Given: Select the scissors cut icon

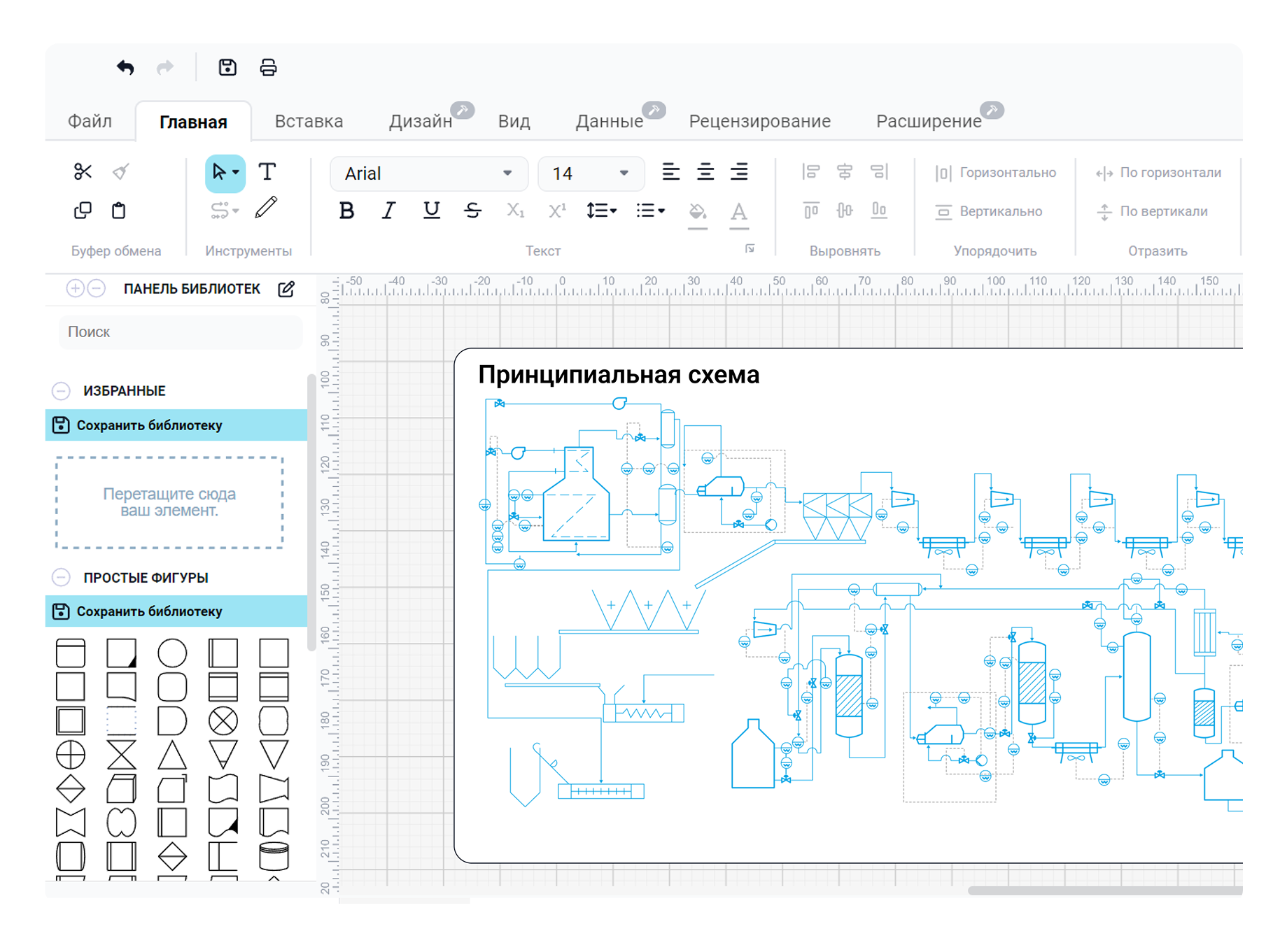Looking at the screenshot, I should point(83,172).
